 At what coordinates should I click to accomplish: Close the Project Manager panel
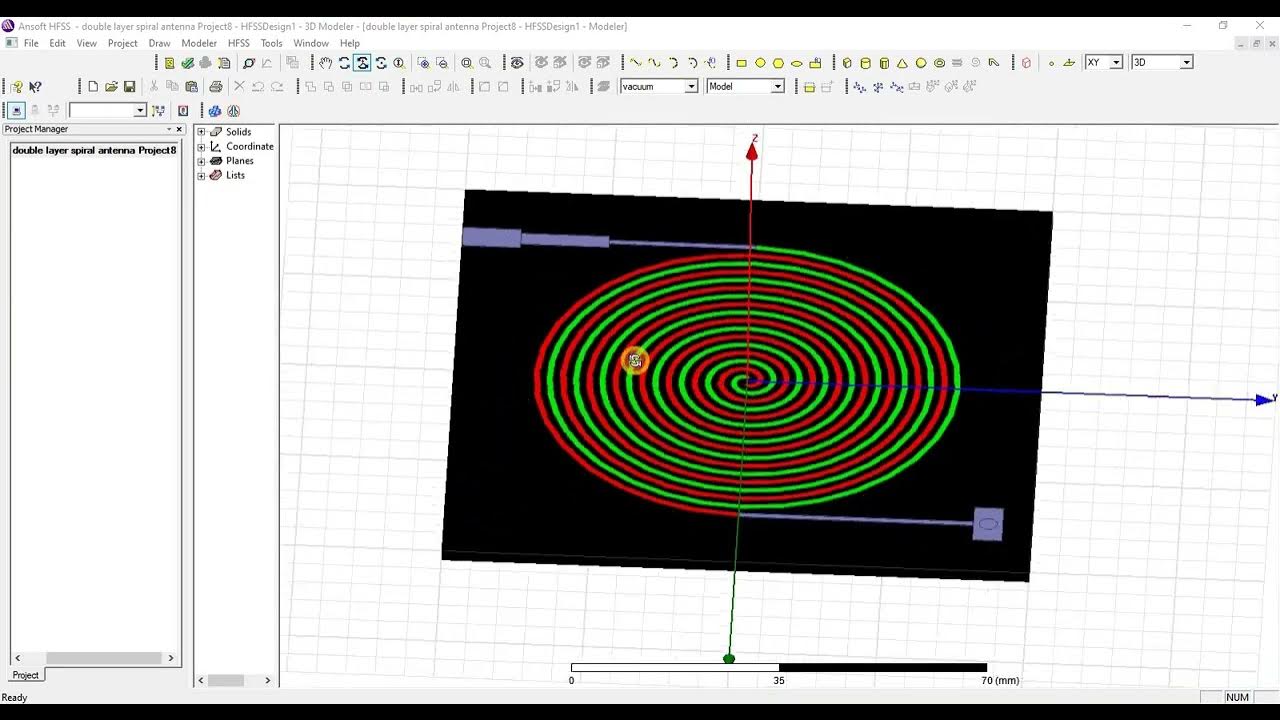179,129
